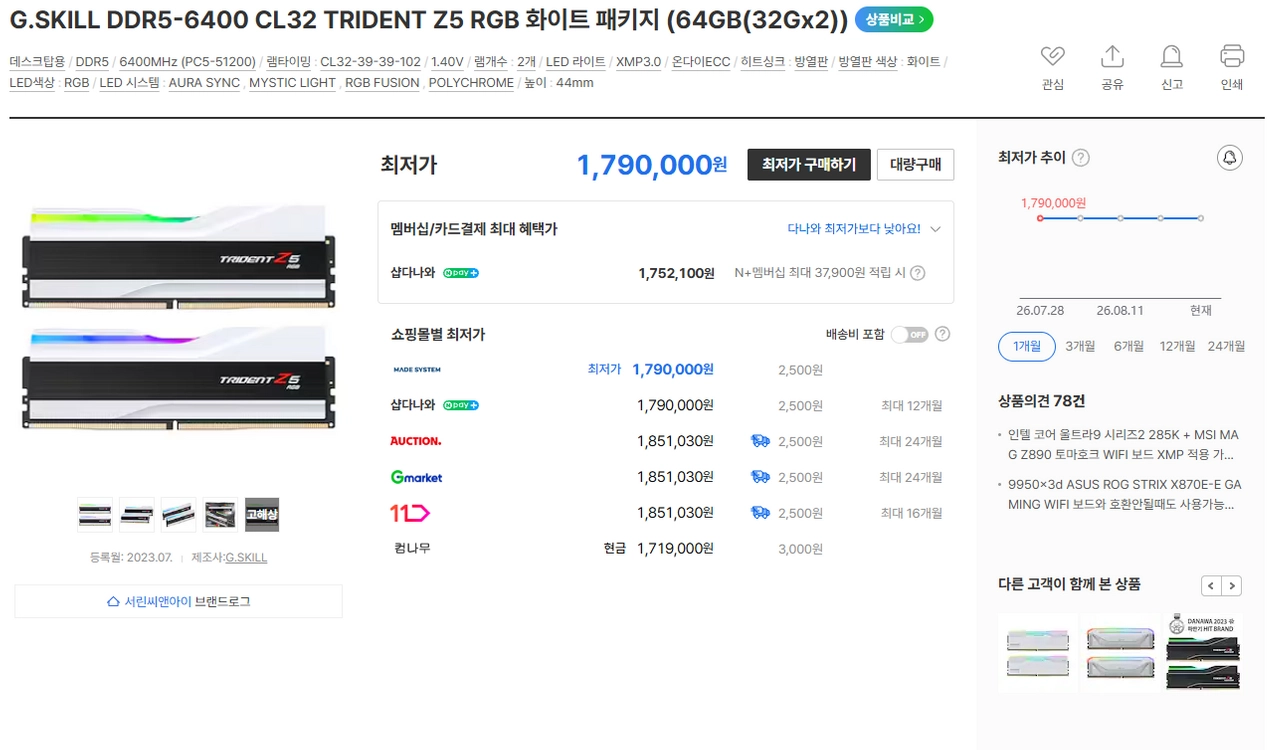This screenshot has width=1269, height=750.
Task: Click Auction price 1,851,030원
Action: pos(675,441)
